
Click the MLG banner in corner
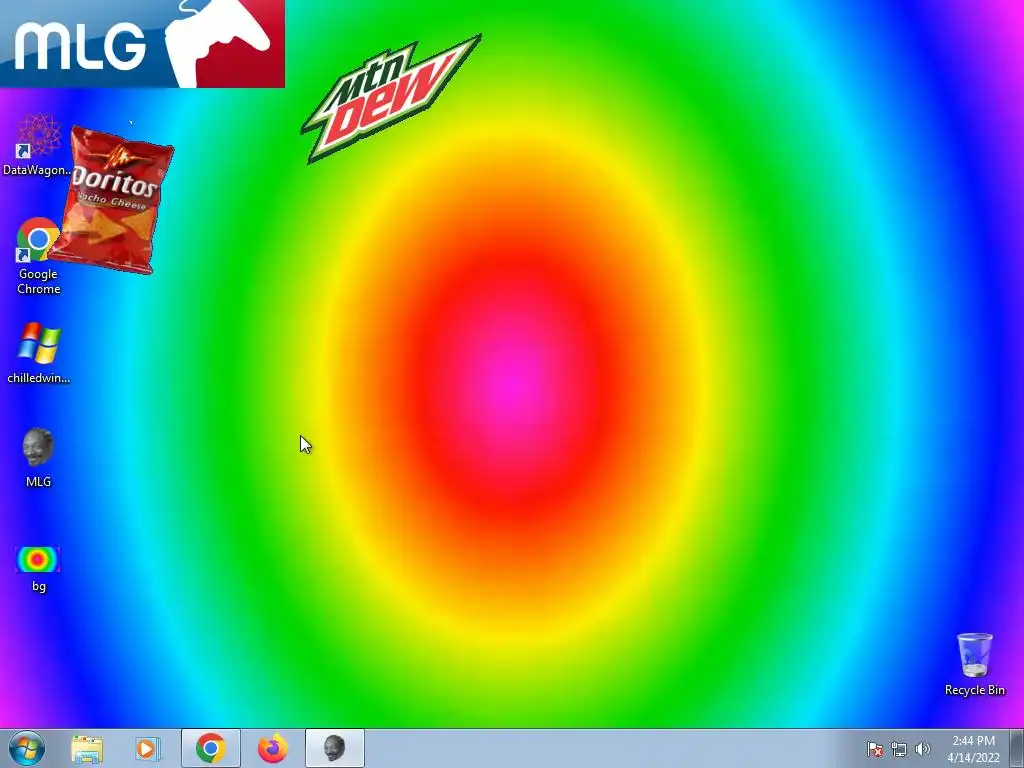point(142,44)
